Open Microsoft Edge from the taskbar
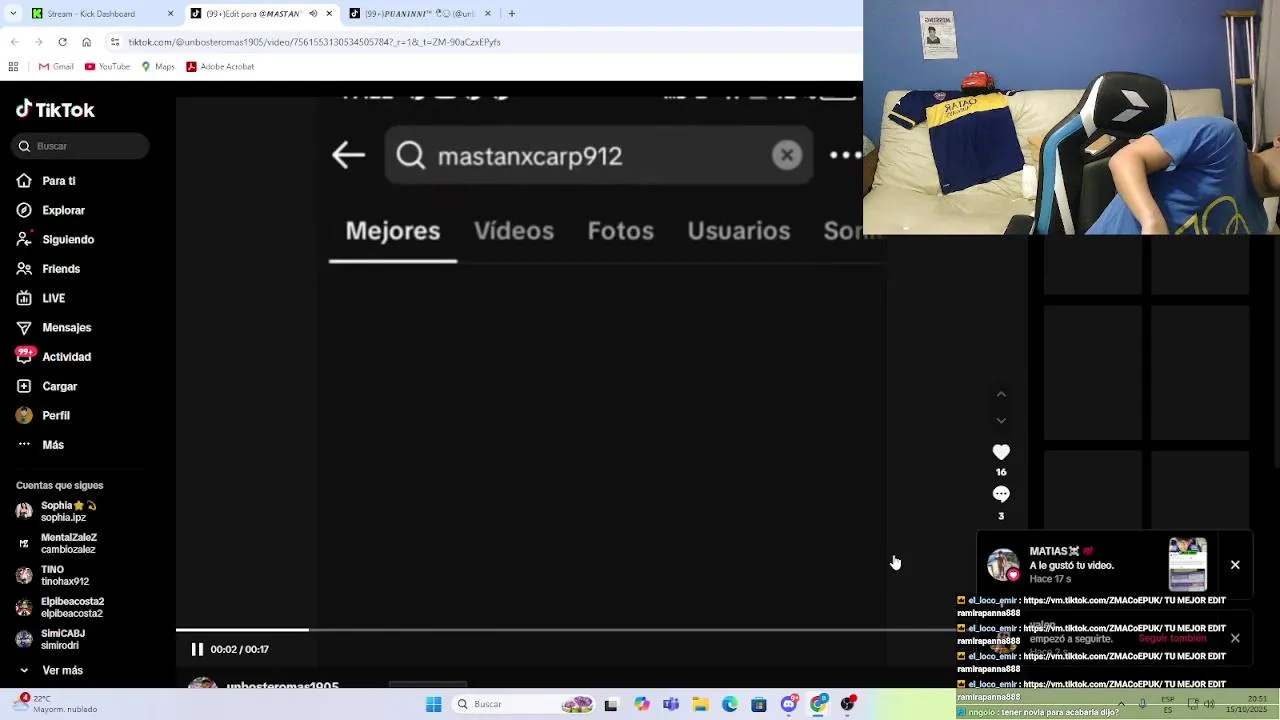This screenshot has width=1280, height=720. (x=730, y=705)
